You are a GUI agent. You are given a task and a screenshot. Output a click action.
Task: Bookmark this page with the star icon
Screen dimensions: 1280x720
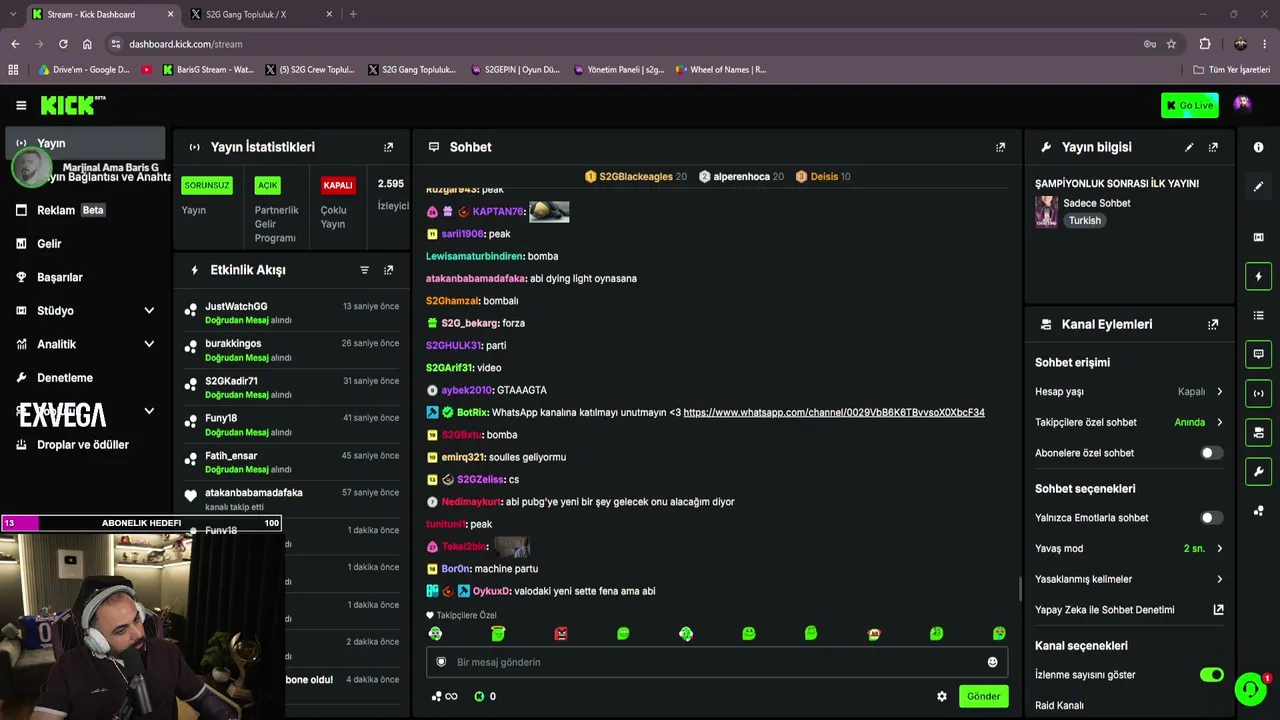tap(1171, 44)
